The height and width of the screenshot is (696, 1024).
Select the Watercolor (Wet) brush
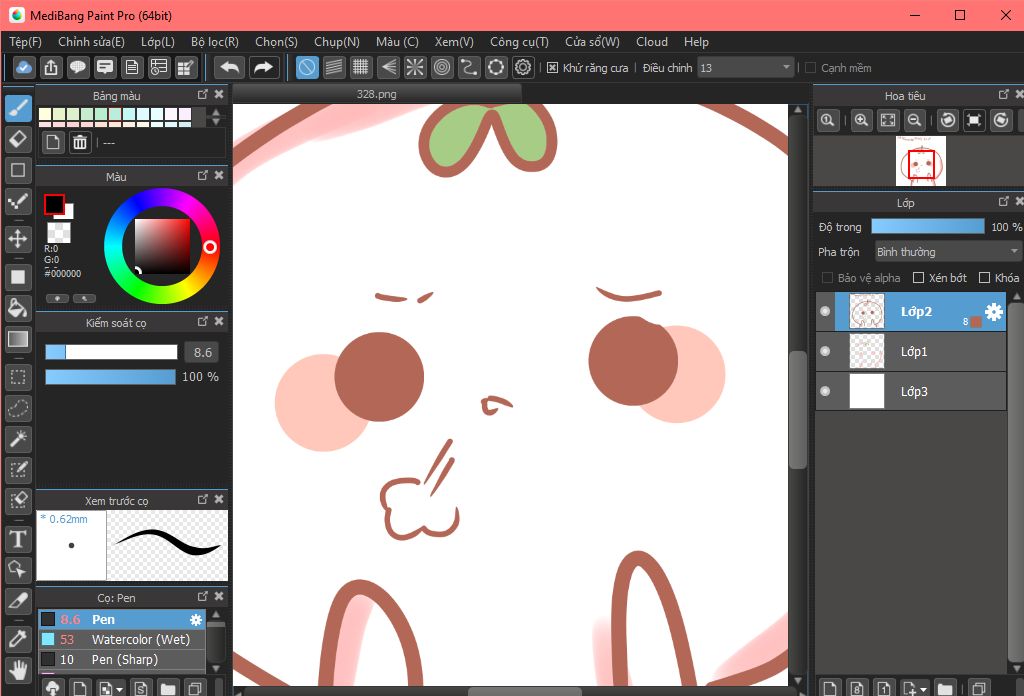[x=123, y=640]
